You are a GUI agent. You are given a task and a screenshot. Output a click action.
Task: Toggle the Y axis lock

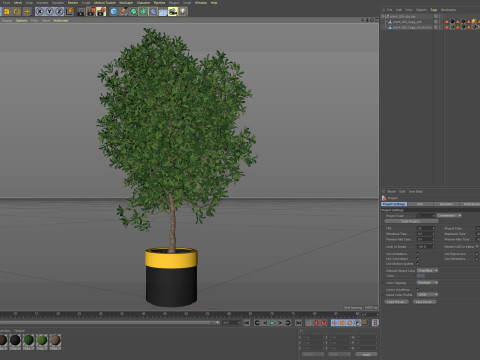(x=49, y=12)
